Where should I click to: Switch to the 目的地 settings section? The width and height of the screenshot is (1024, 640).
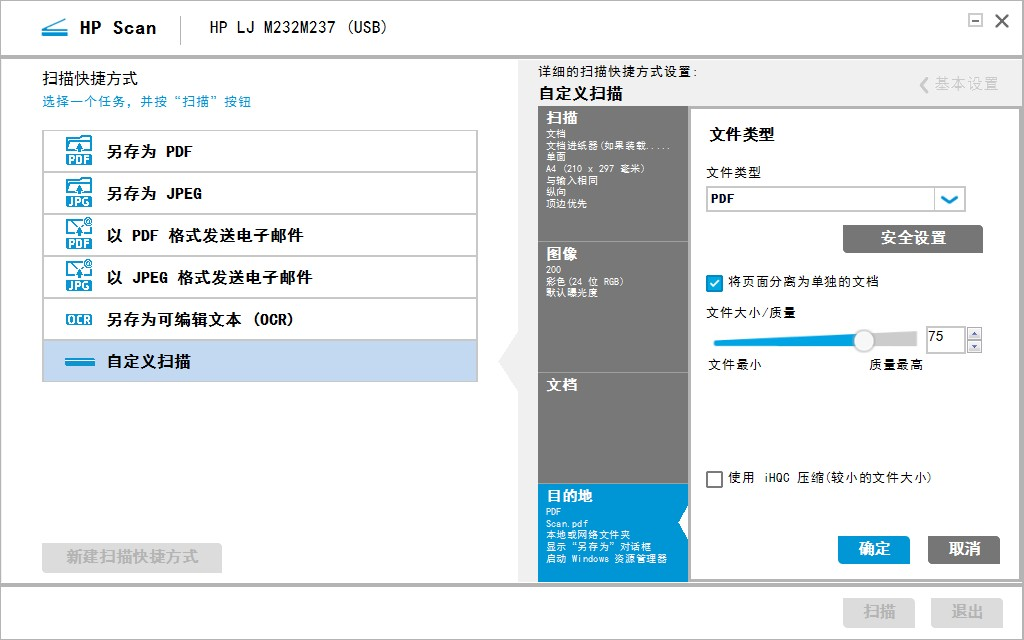613,532
